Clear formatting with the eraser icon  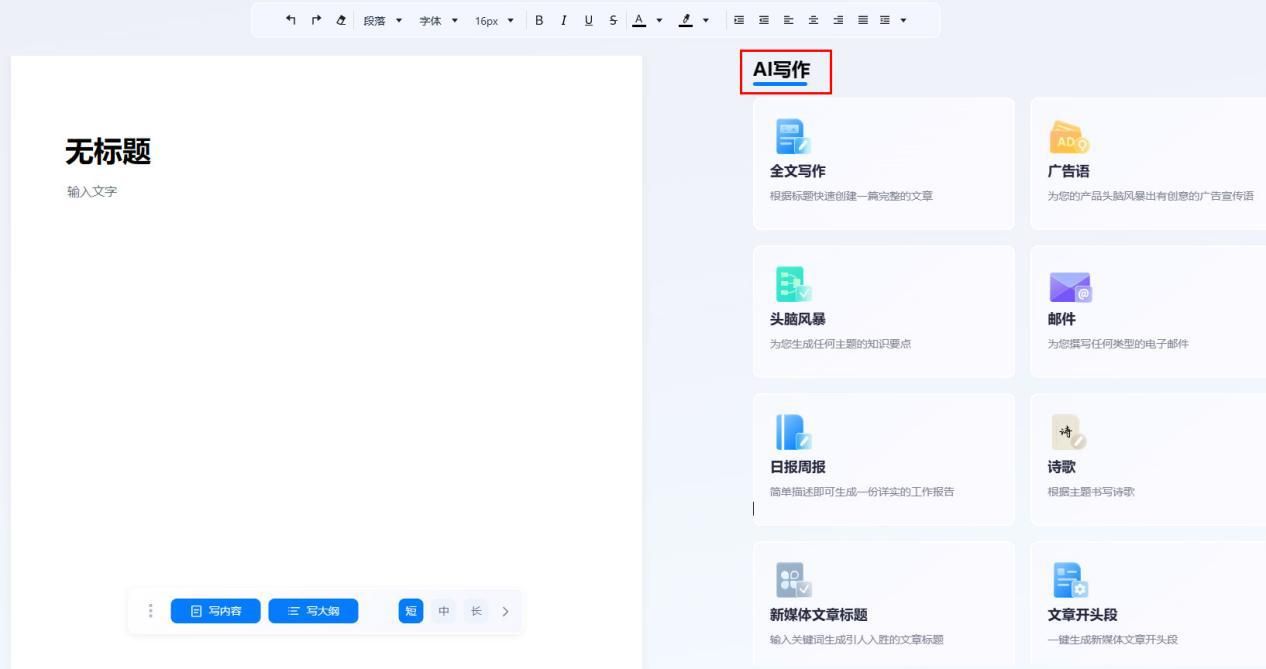pyautogui.click(x=341, y=20)
